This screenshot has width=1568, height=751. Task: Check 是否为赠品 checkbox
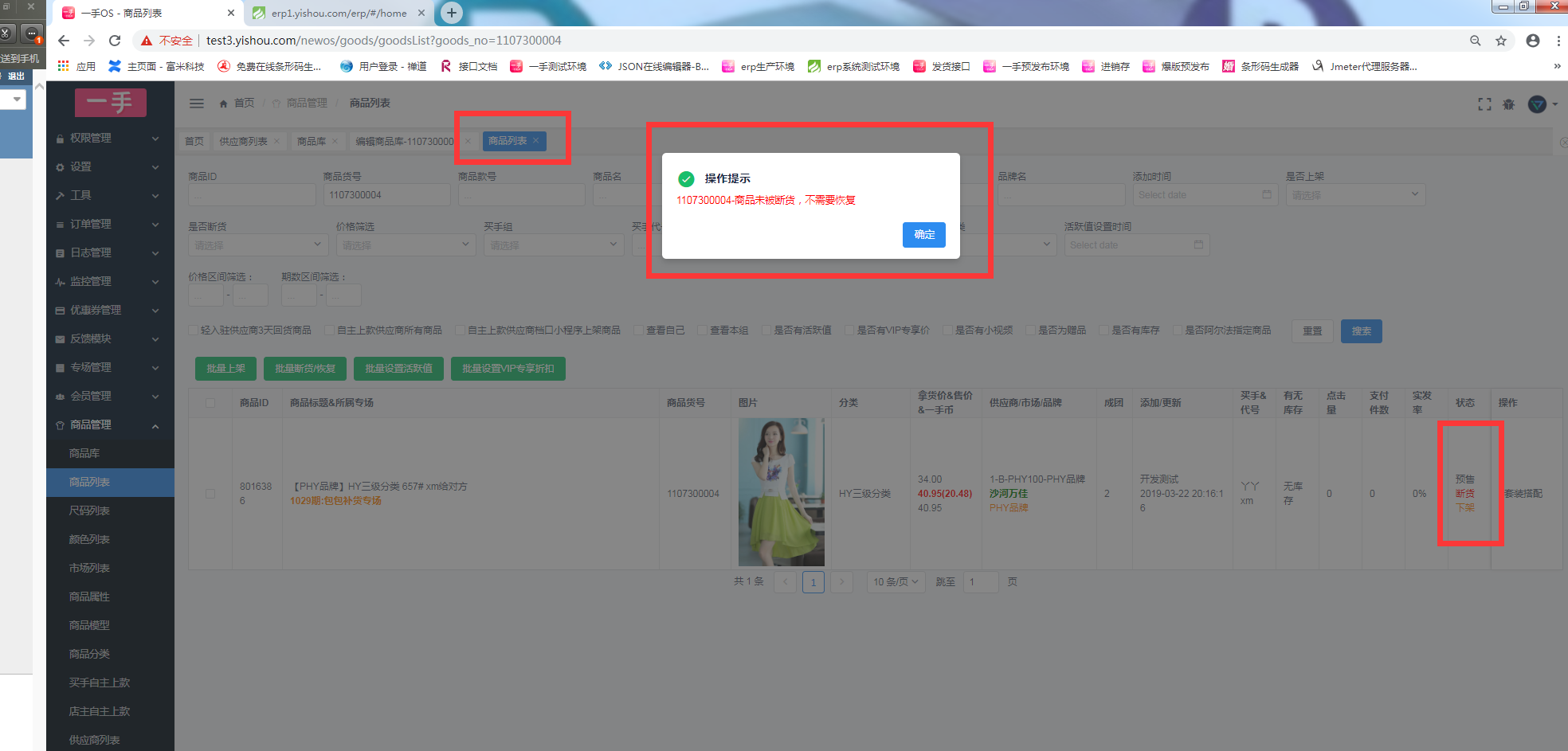1030,331
